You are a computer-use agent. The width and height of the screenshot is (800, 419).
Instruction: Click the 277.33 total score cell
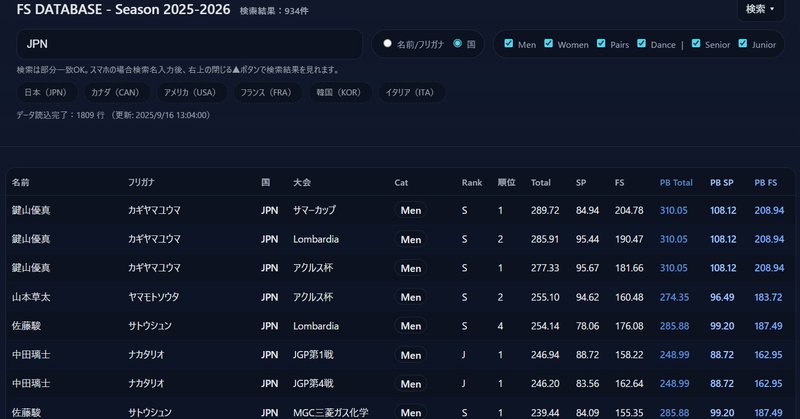545,268
